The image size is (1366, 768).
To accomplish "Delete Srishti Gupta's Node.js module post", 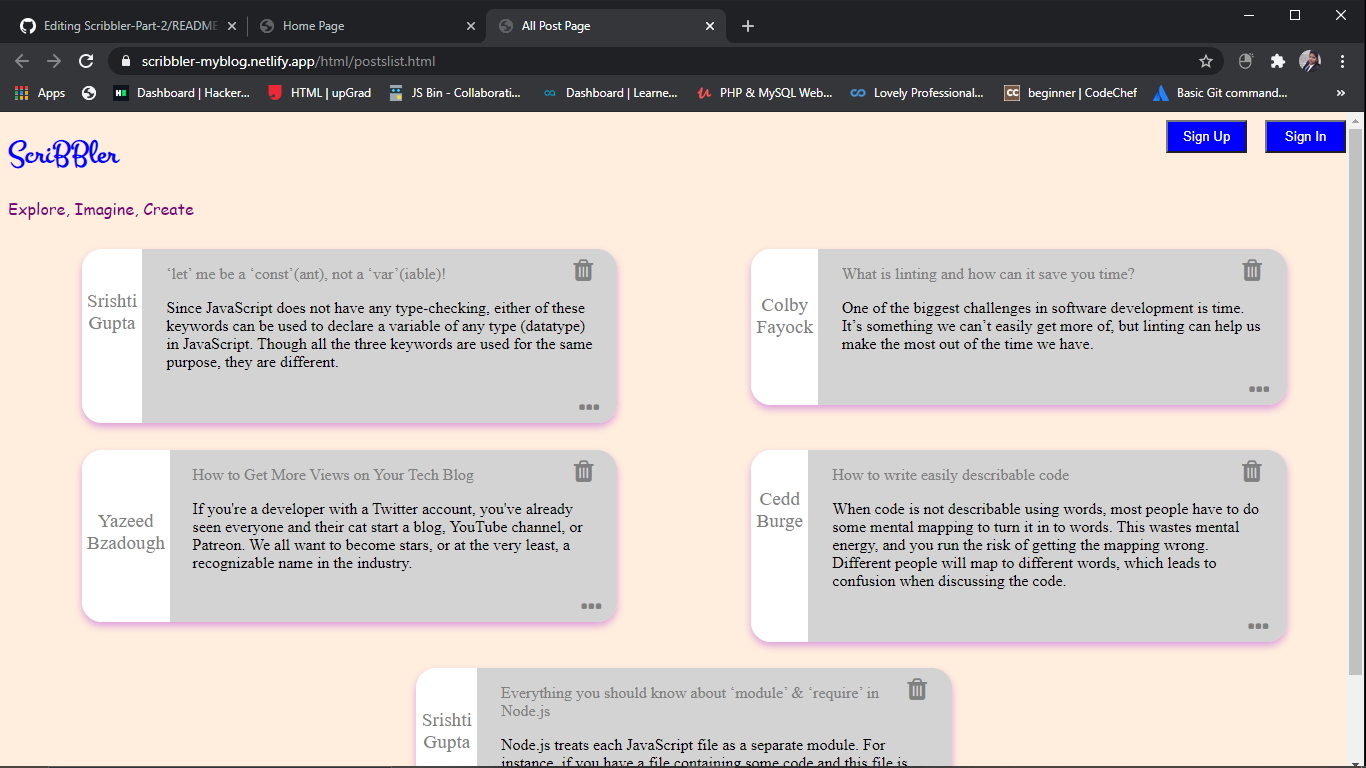I will [x=917, y=689].
